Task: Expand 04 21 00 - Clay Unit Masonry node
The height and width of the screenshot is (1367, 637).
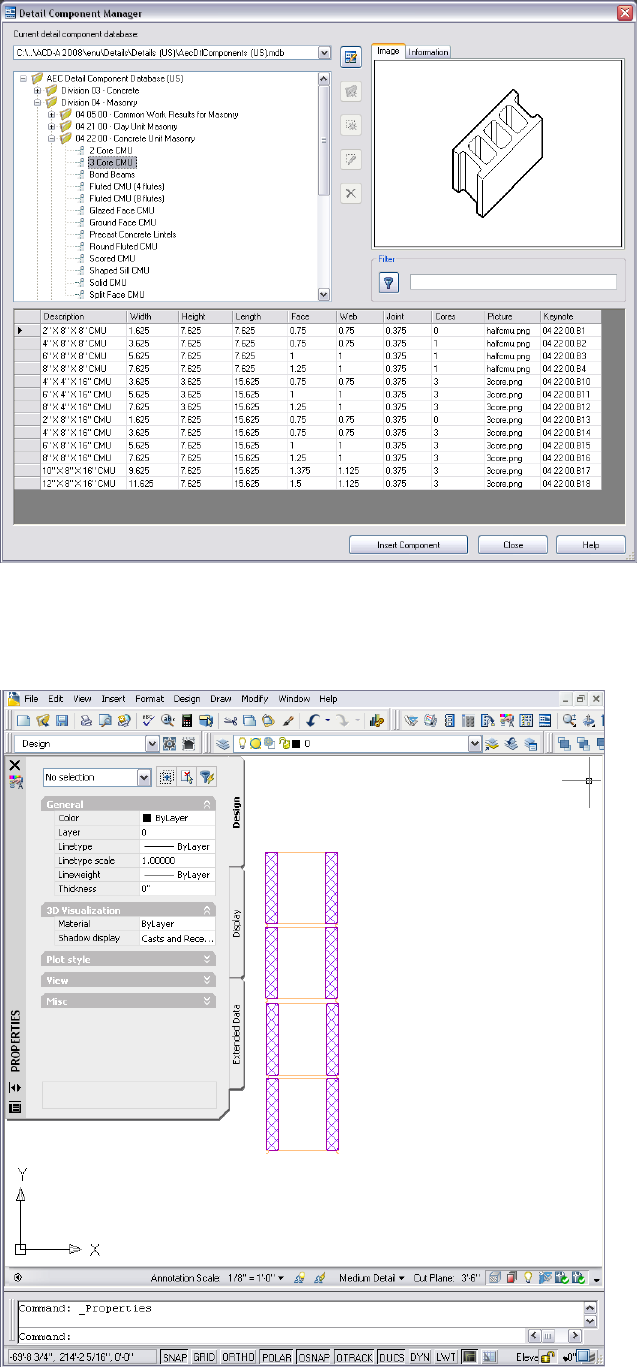Action: point(52,127)
